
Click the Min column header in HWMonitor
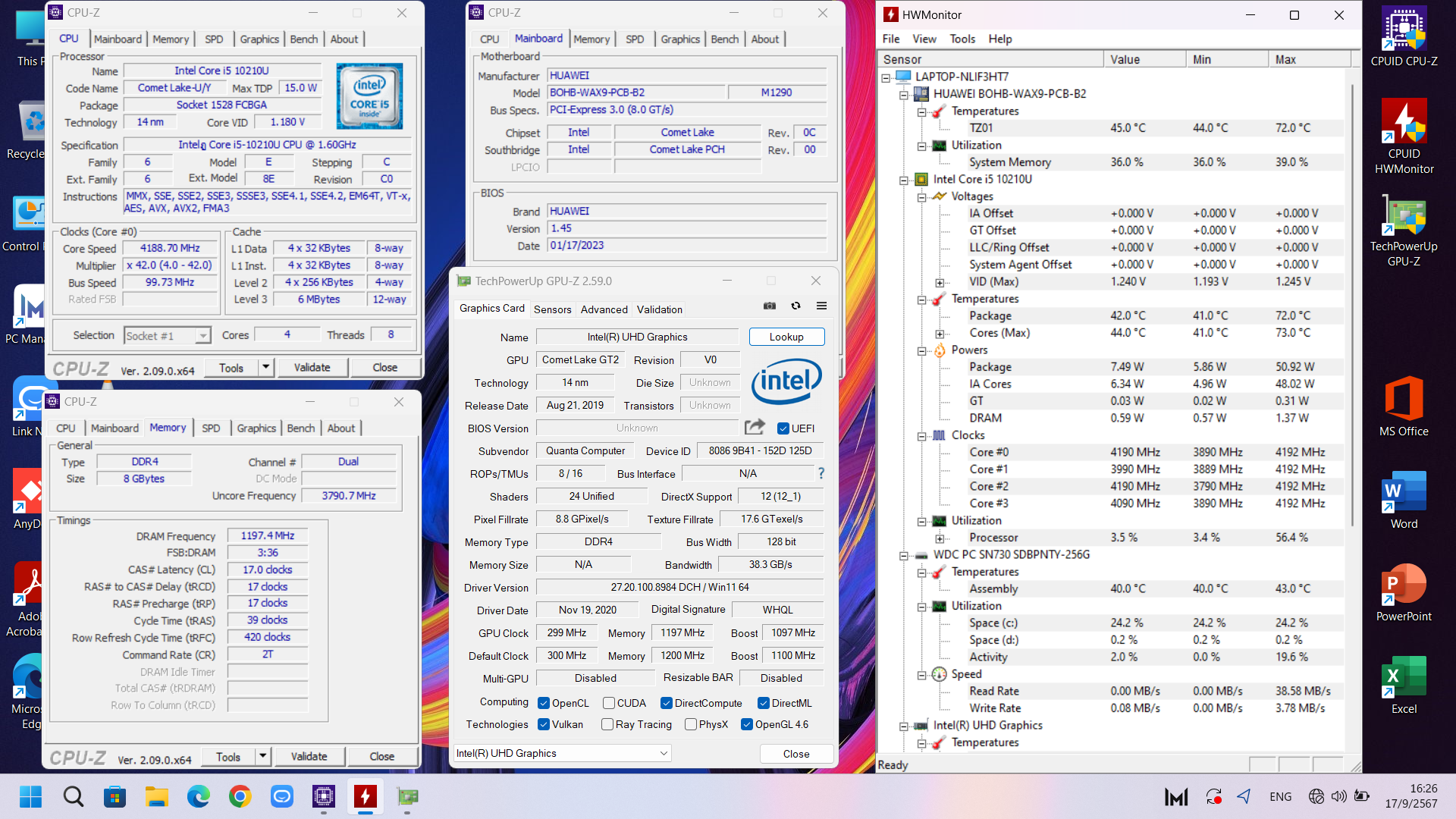pyautogui.click(x=1227, y=59)
